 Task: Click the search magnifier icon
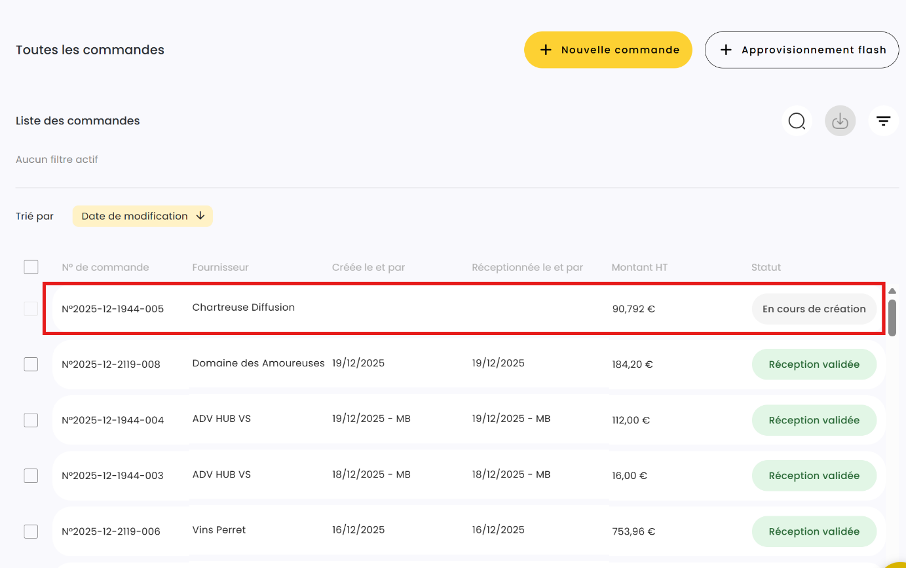797,121
